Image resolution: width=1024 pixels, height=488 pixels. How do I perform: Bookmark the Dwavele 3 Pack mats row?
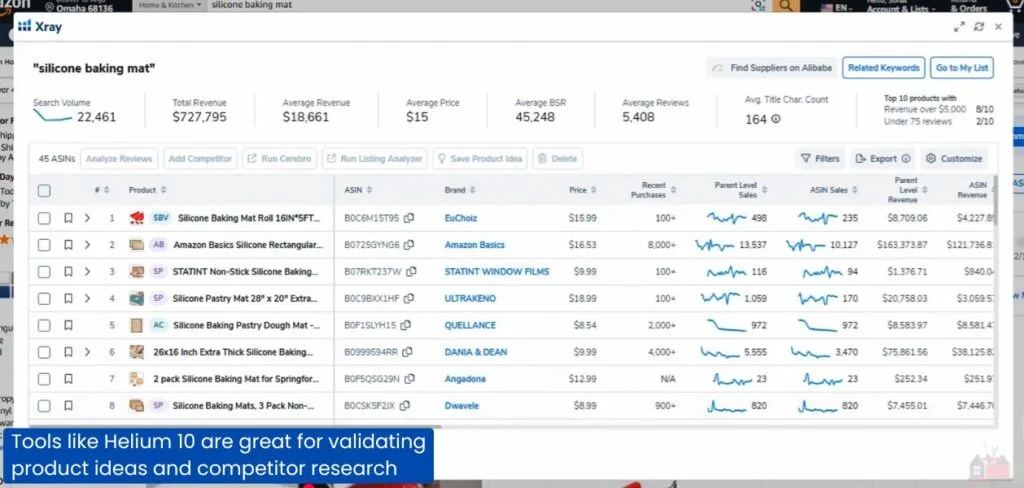[x=68, y=406]
